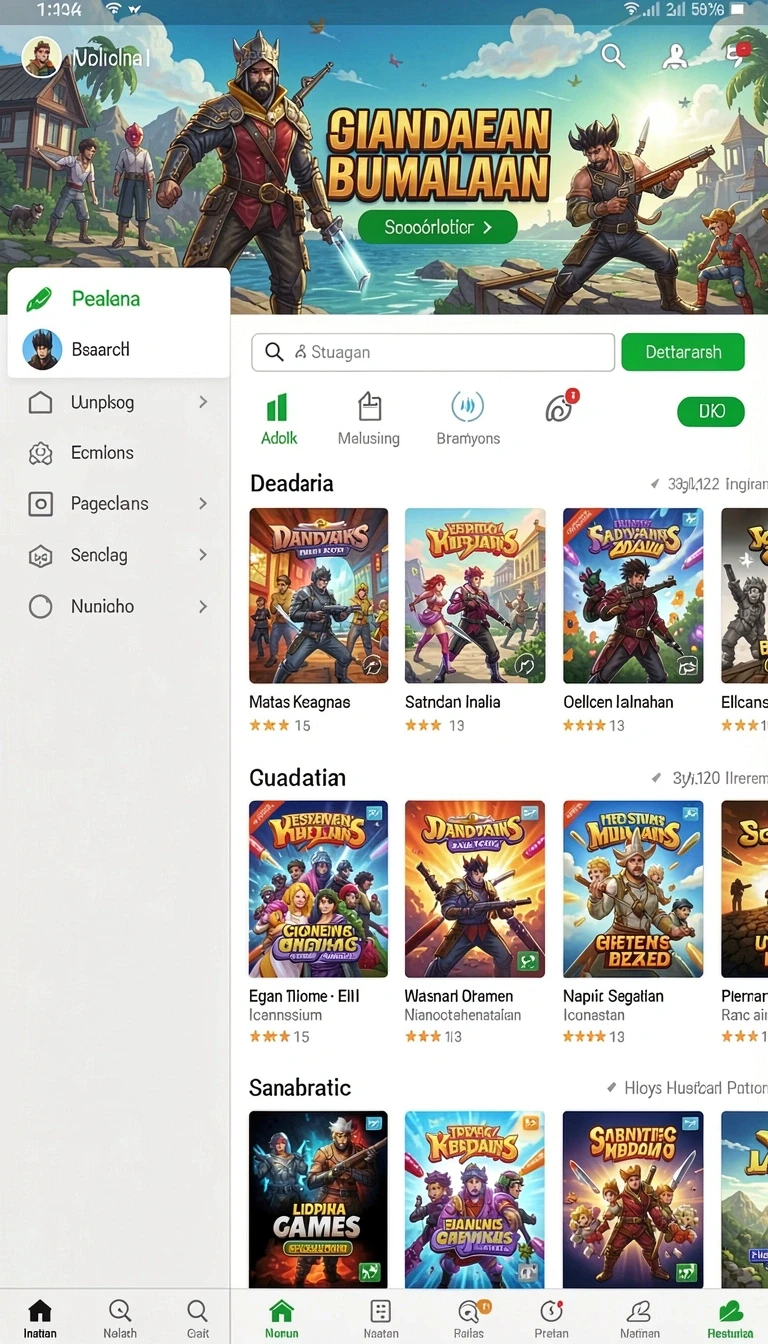Click the magnifier icon inside search field
Screen dimensions: 768x1344
[x=274, y=352]
